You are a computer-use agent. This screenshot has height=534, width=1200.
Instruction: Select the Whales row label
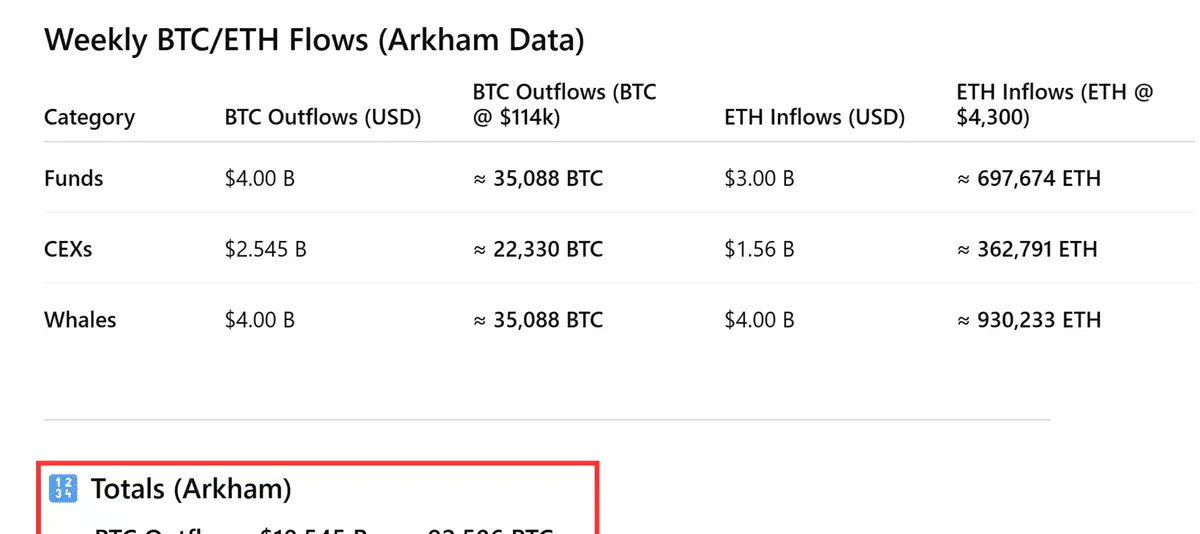point(80,320)
